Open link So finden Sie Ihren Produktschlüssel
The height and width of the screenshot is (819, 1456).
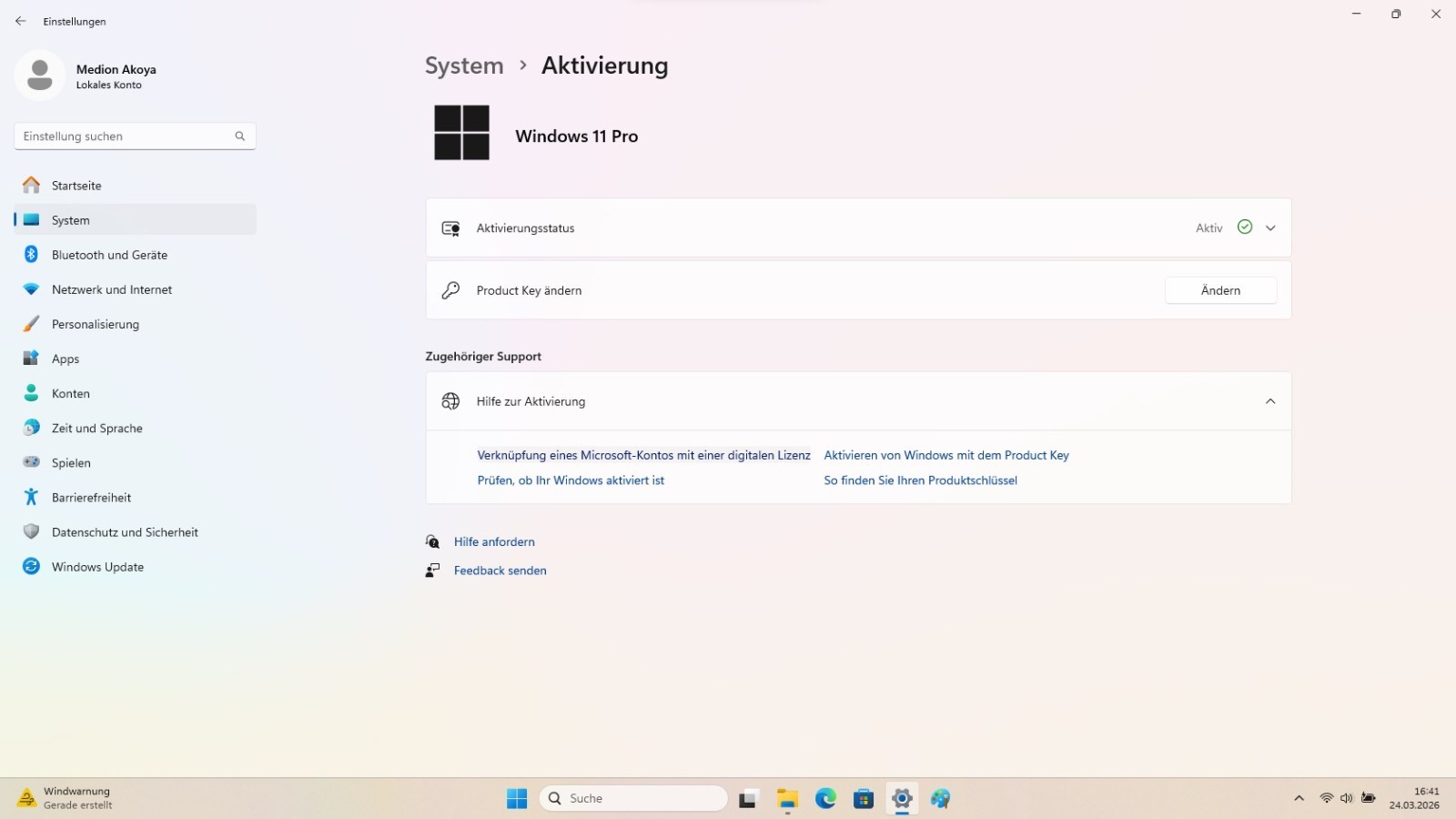pyautogui.click(x=920, y=480)
